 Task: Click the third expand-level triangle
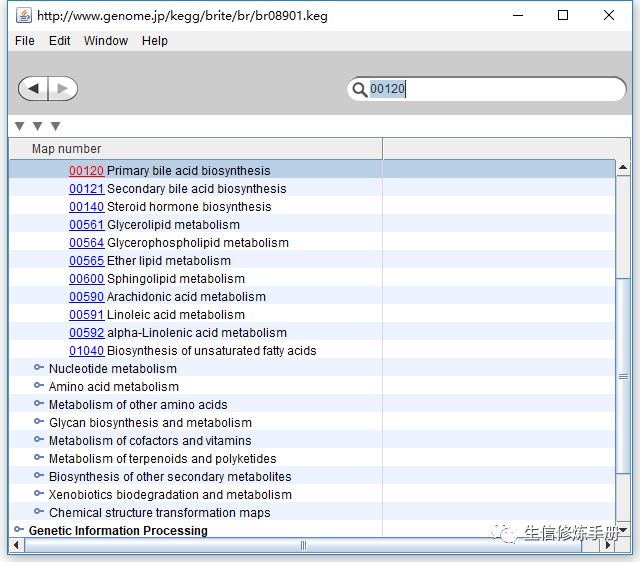tap(56, 126)
